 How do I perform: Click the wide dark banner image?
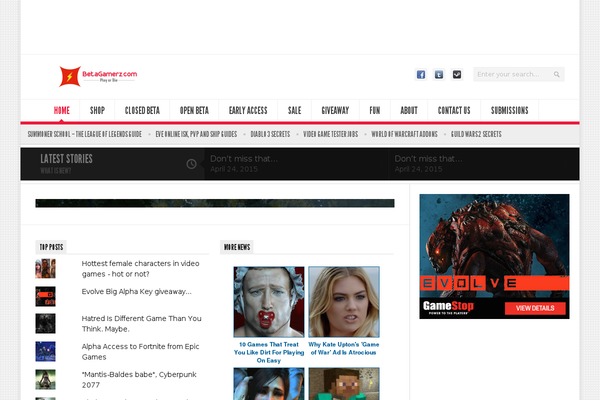coord(215,203)
